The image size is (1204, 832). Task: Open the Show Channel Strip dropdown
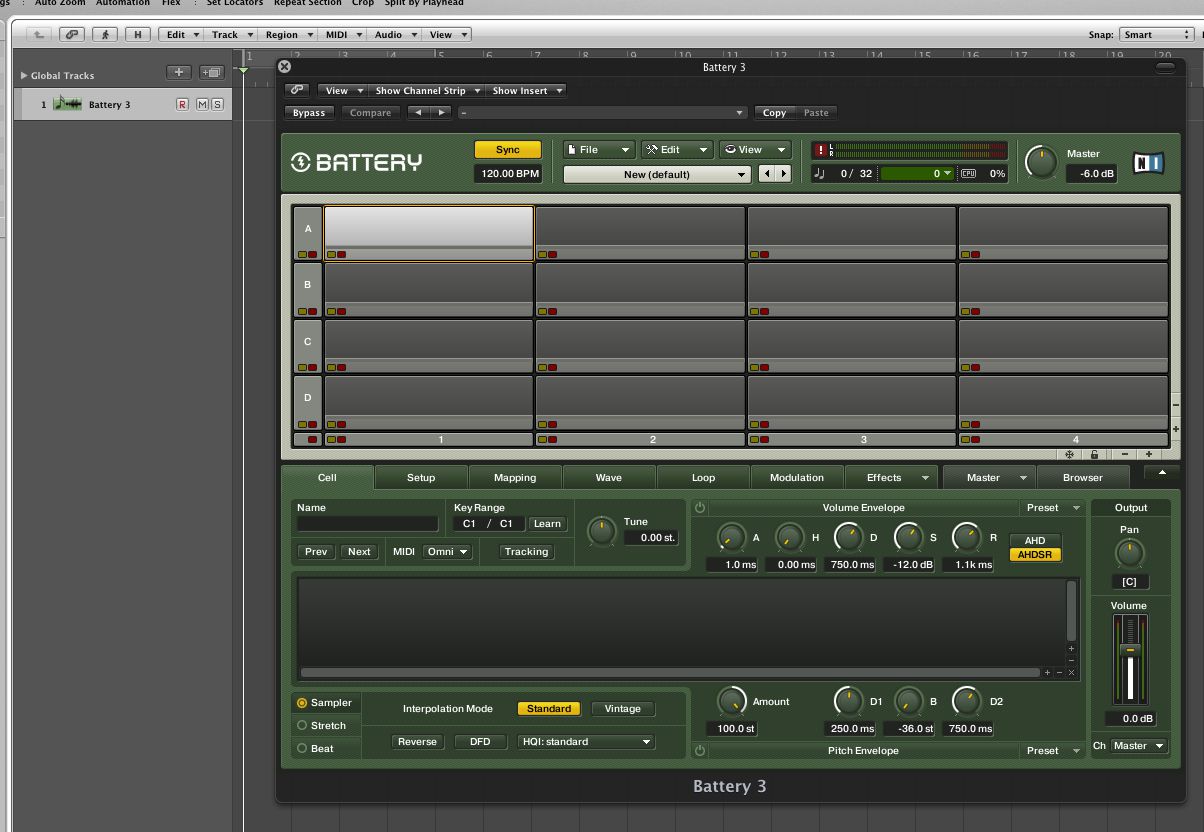coord(427,90)
